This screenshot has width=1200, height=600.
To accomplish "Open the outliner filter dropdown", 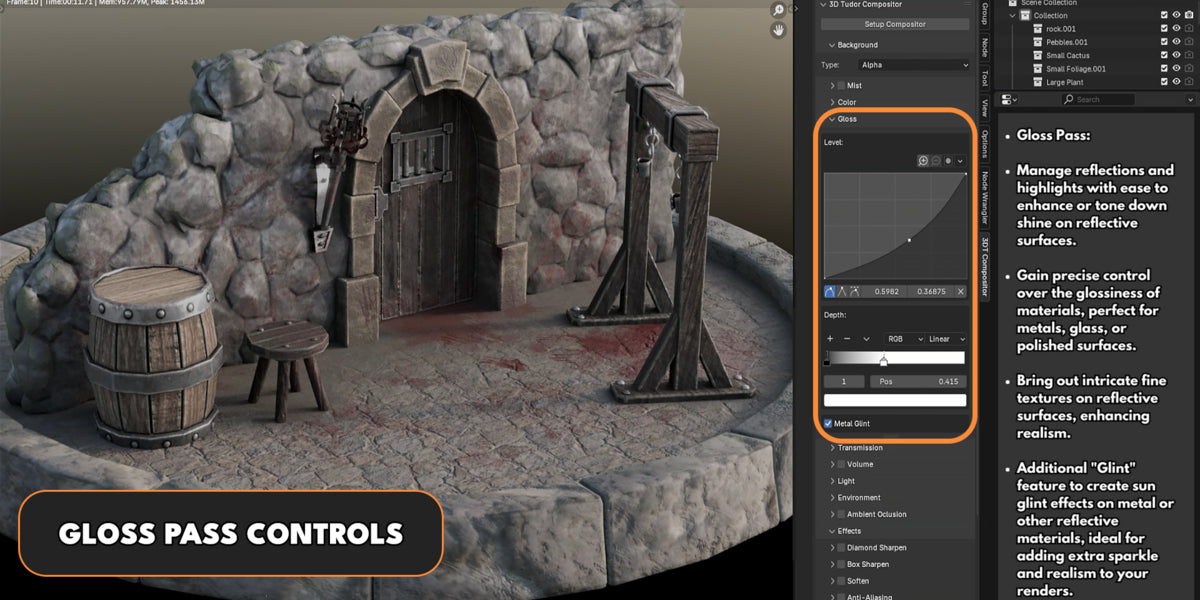I will [x=1191, y=99].
